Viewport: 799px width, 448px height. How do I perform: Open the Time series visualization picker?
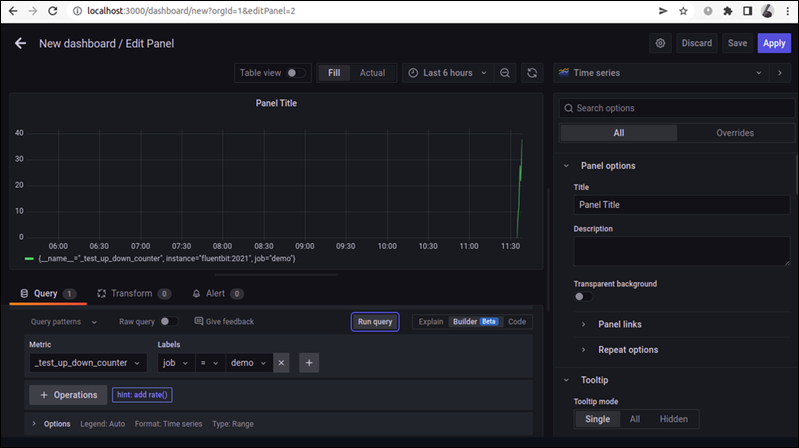point(660,73)
